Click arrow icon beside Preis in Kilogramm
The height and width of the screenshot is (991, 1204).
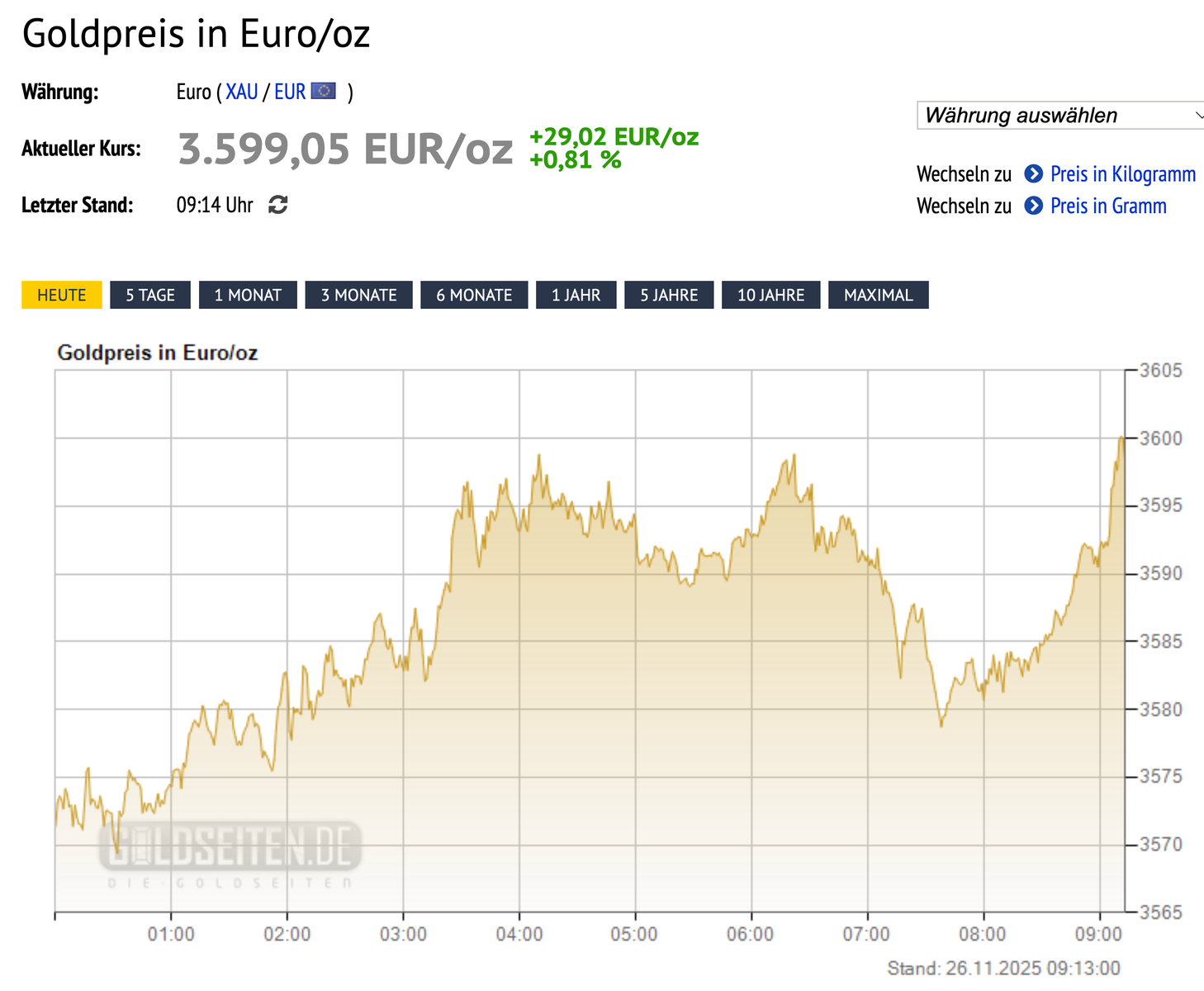click(1033, 174)
